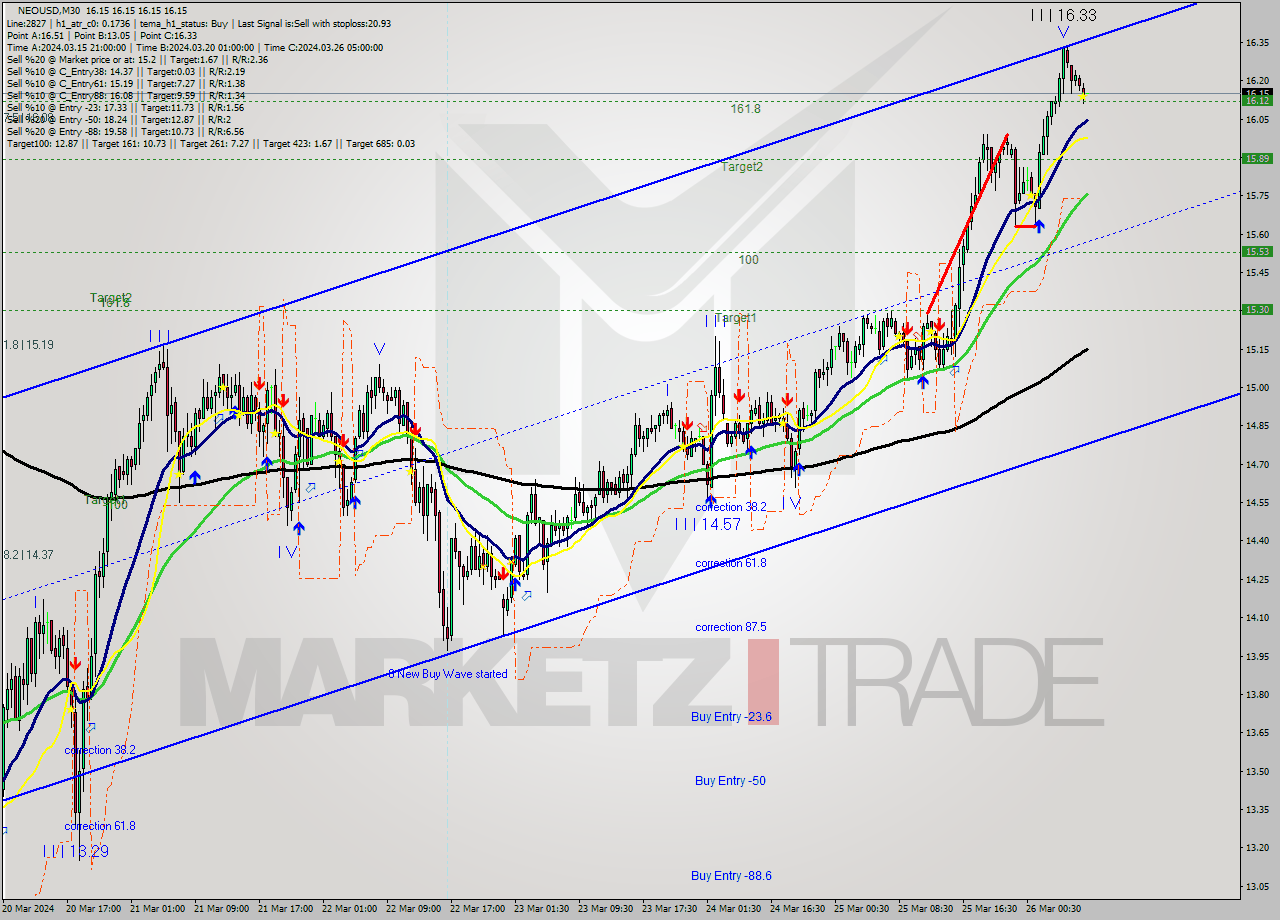
Task: Click the '26 Mar 00:30' time label
Action: [1054, 909]
